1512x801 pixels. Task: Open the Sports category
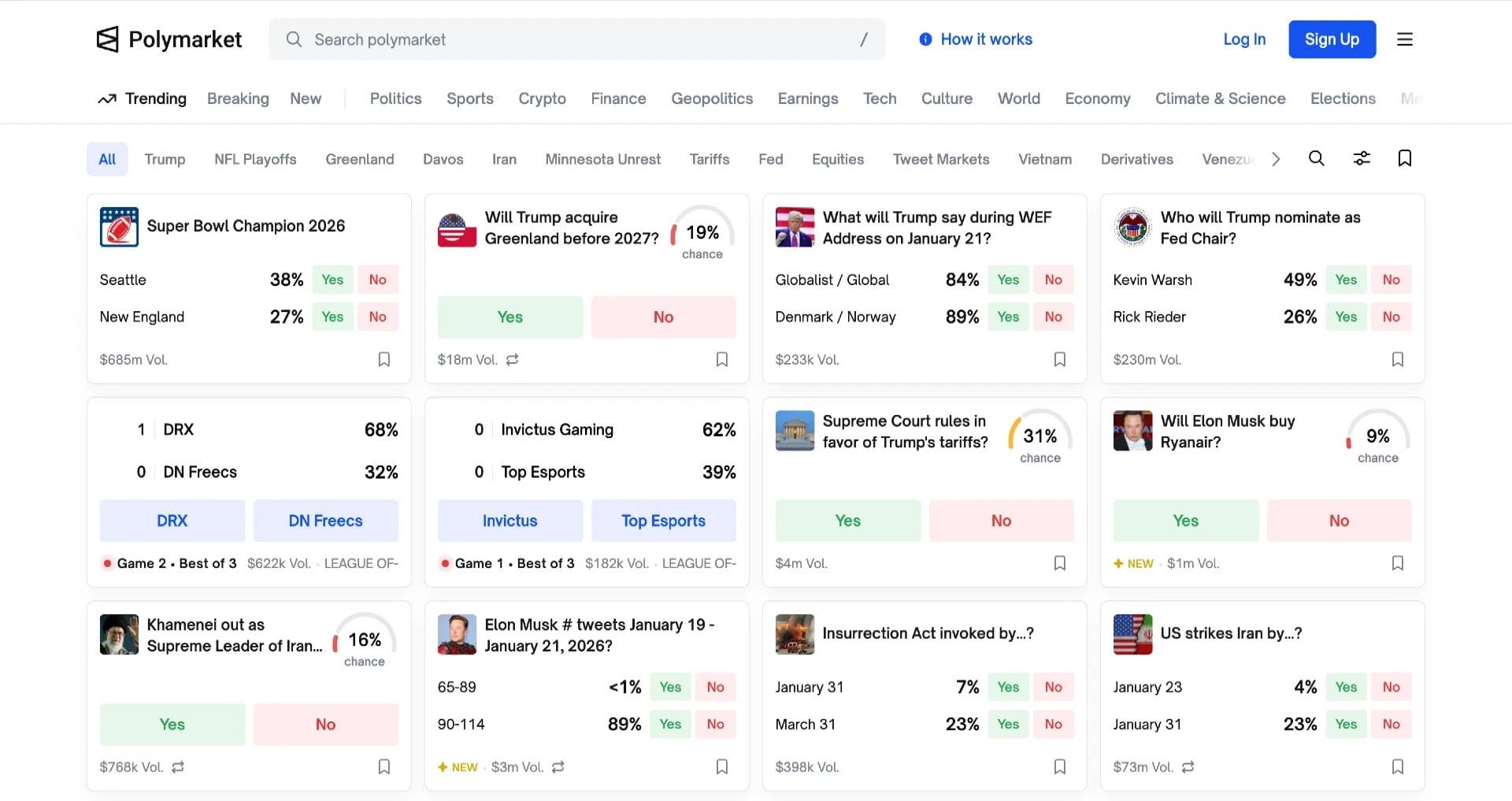(x=470, y=98)
